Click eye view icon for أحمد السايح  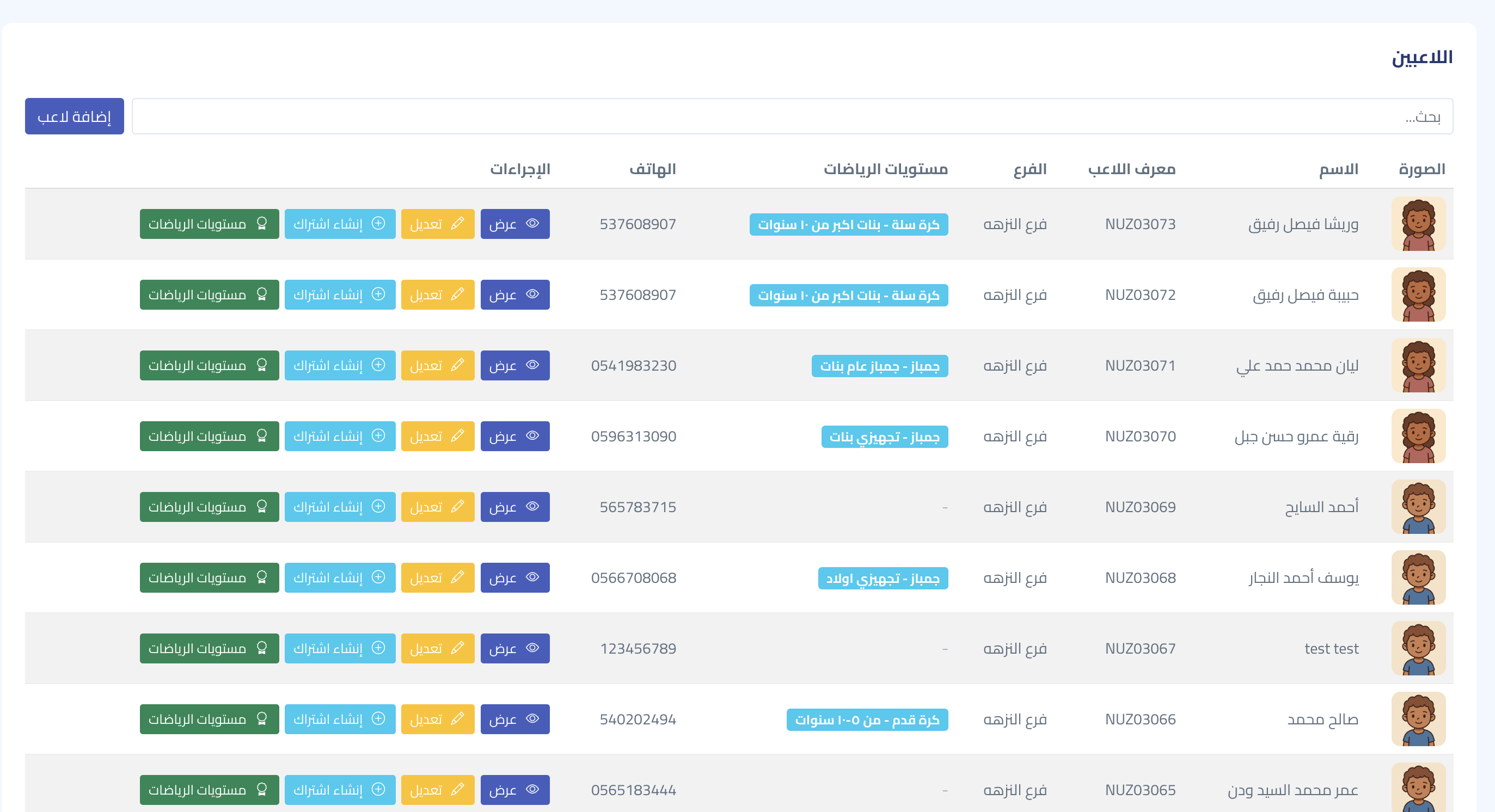[532, 506]
